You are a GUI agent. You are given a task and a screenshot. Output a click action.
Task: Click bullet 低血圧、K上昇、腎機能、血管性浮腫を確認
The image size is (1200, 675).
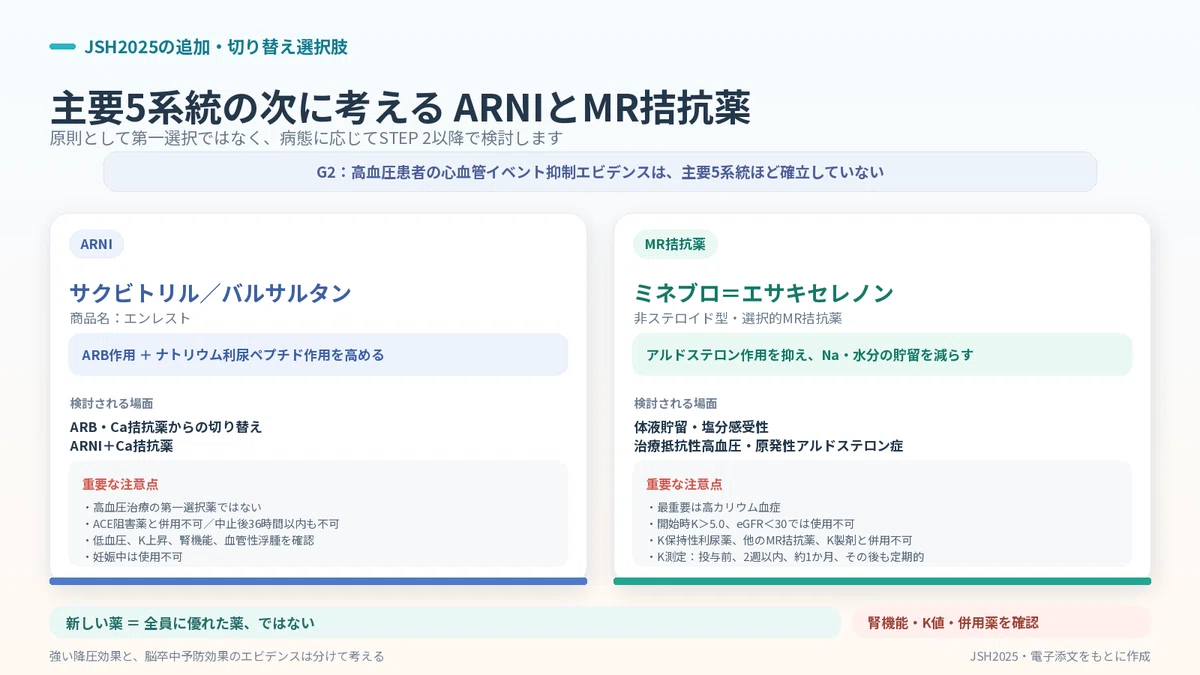tap(198, 540)
